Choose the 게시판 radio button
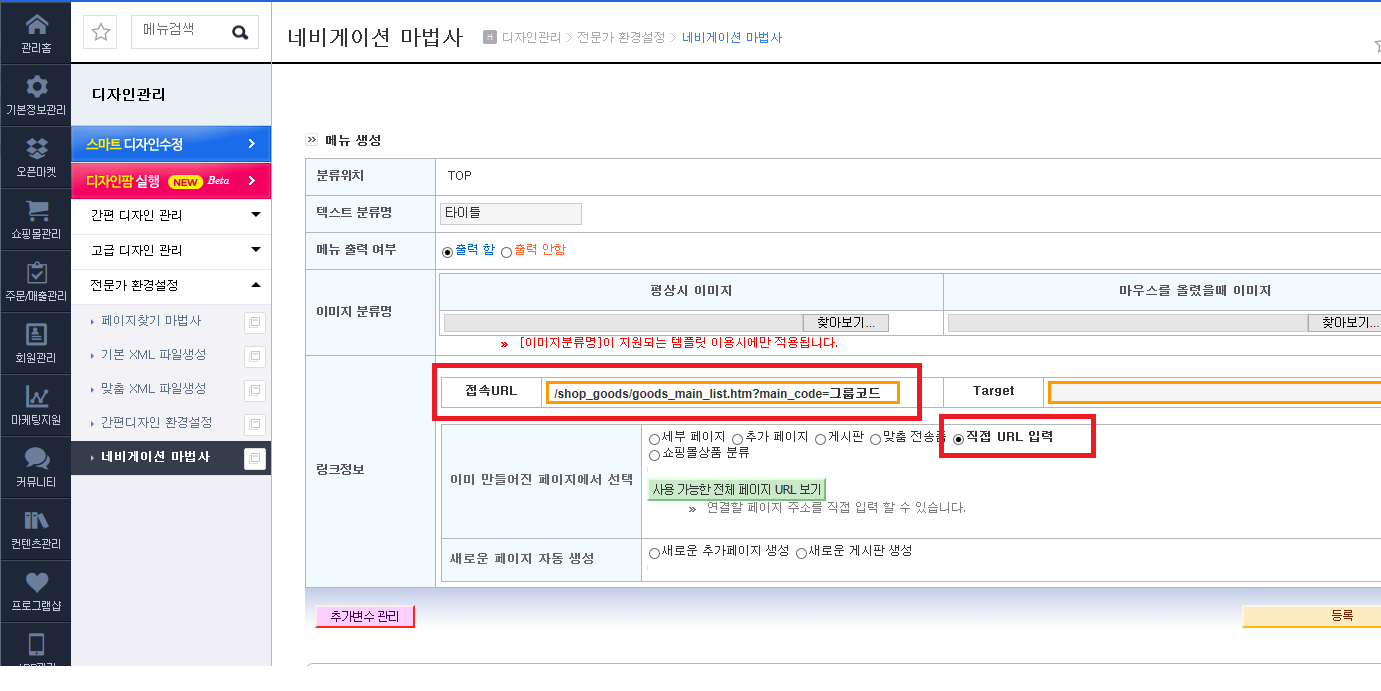 tap(820, 438)
